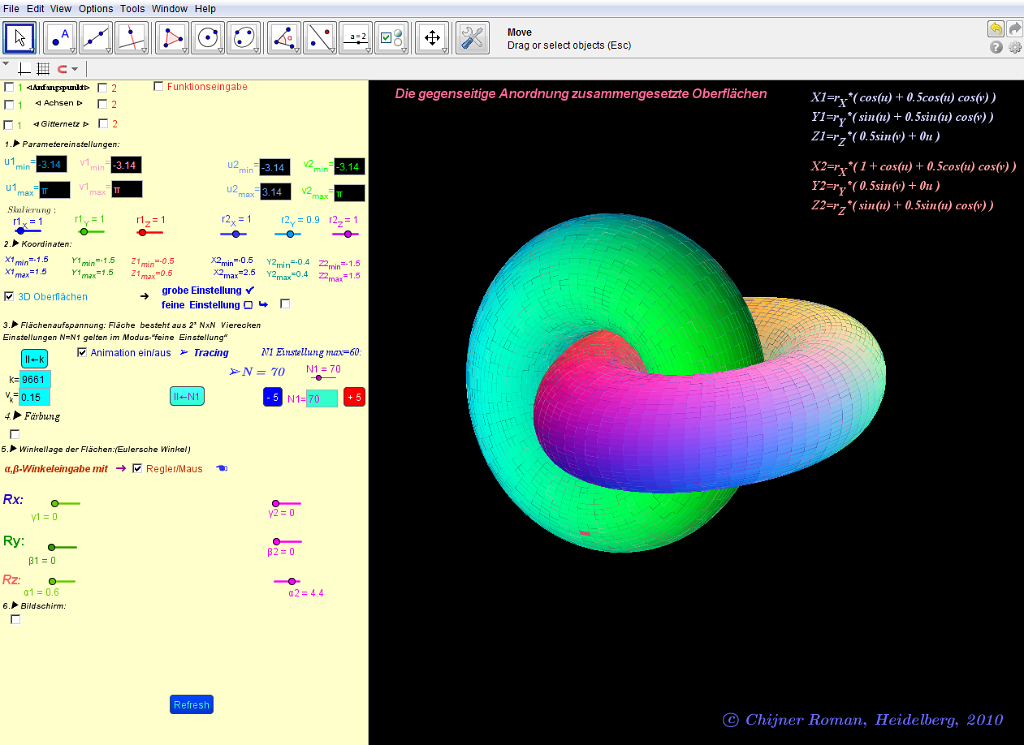Enable the Funktionseingabe checkbox
Screen dimensions: 1024x745
(158, 87)
